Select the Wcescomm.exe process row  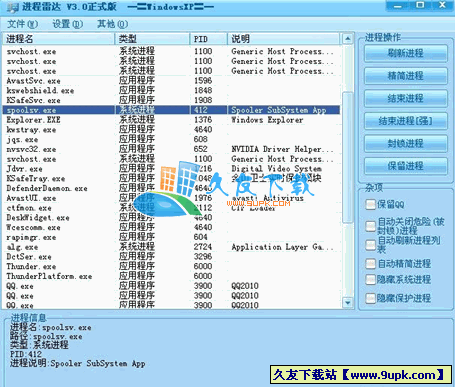[171, 227]
